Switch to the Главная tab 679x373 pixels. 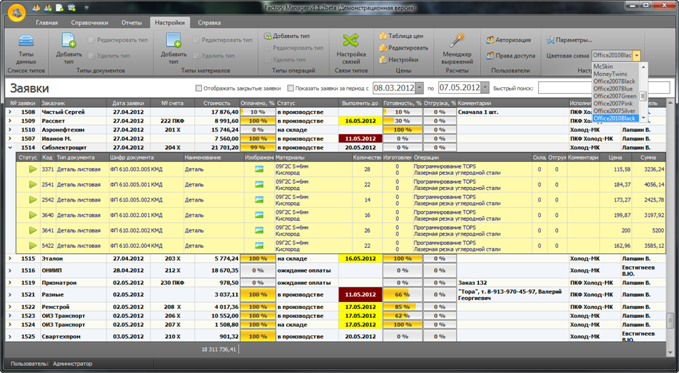47,23
